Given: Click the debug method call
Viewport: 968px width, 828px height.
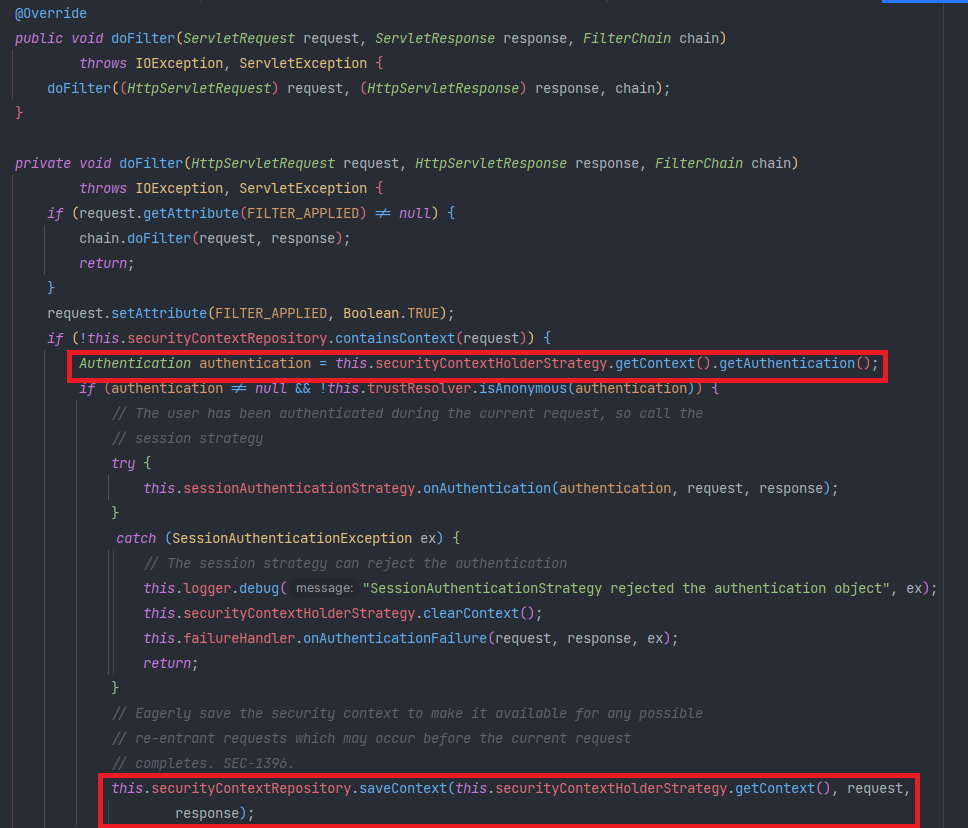Looking at the screenshot, I should click(x=259, y=588).
